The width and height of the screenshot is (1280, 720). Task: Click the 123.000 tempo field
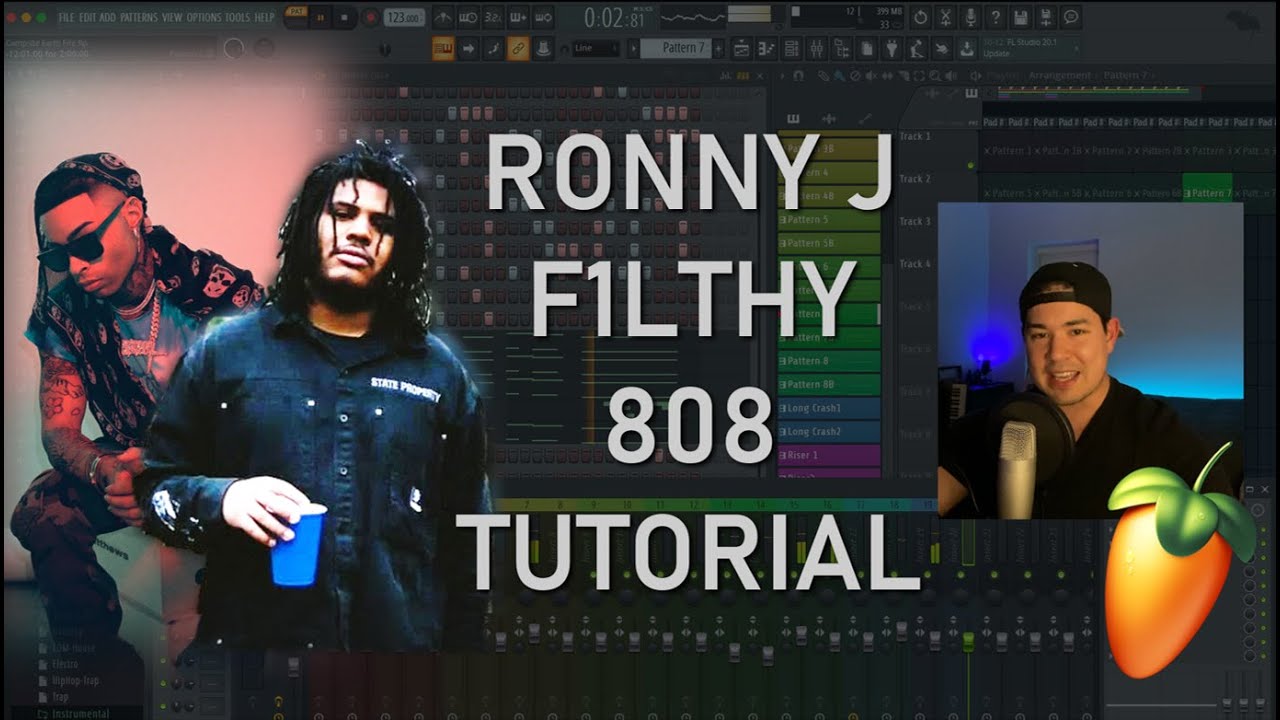pos(403,17)
